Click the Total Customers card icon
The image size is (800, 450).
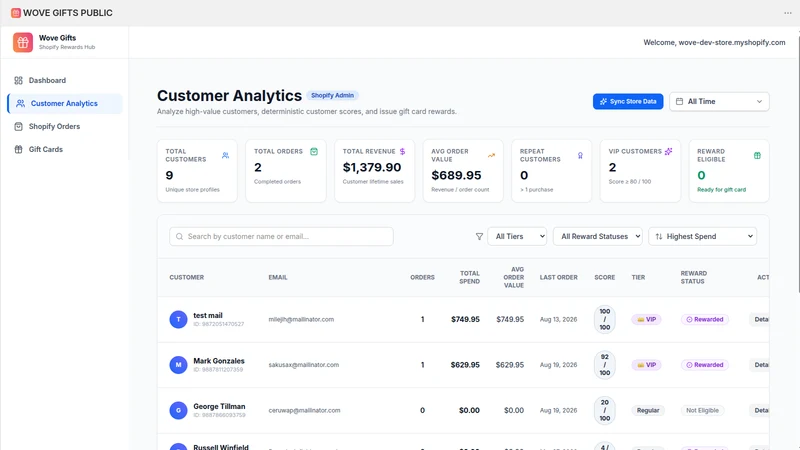point(226,155)
